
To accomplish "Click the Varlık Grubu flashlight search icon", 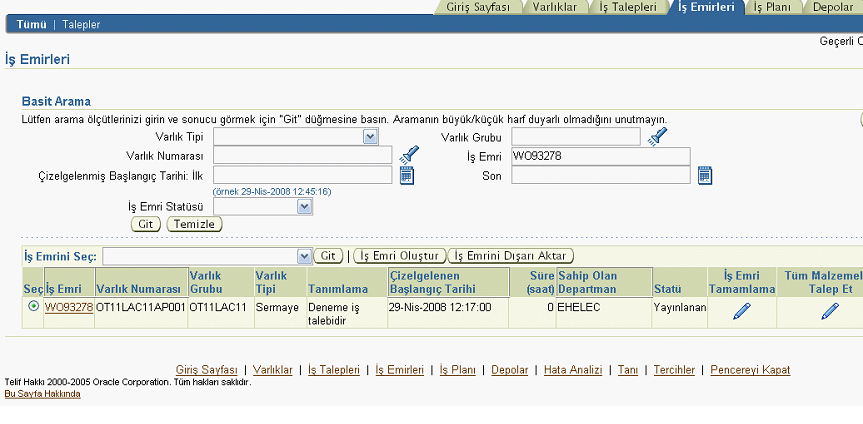I will [x=656, y=137].
